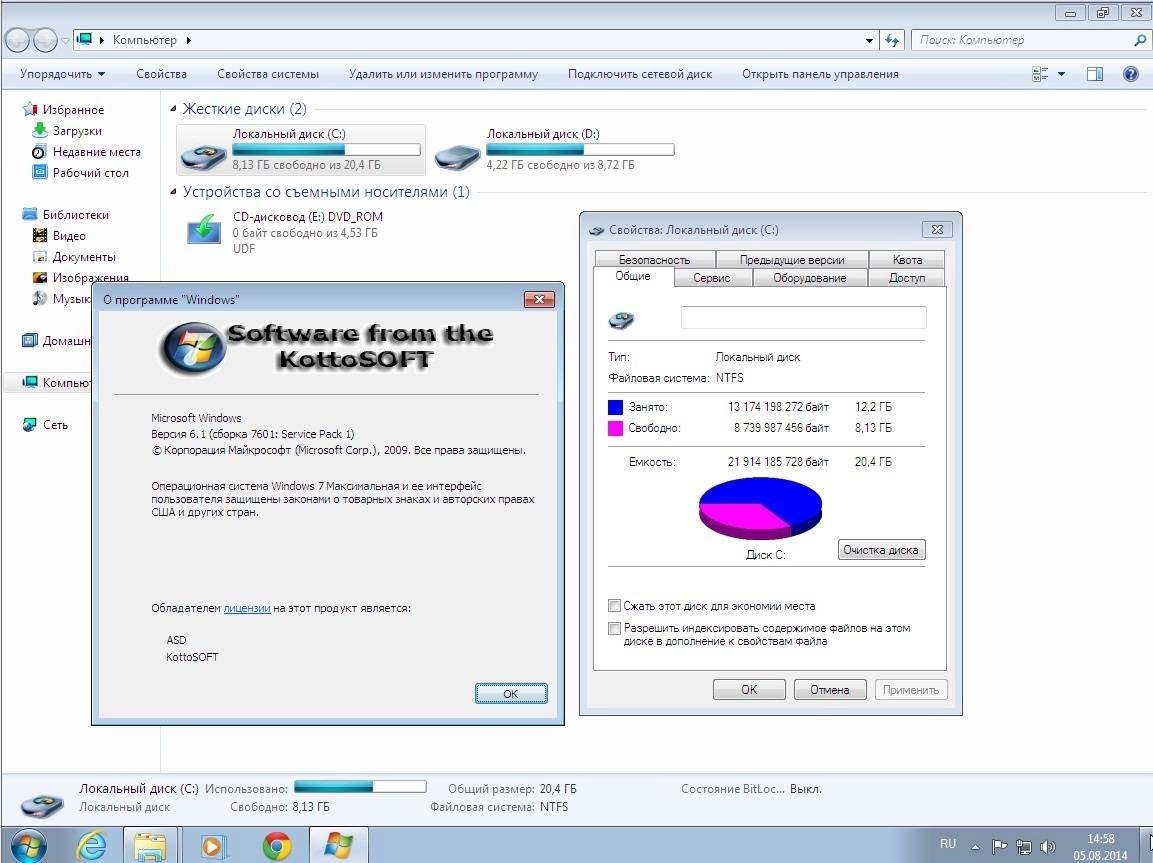
Task: Launch Google Chrome from taskbar
Action: [276, 846]
